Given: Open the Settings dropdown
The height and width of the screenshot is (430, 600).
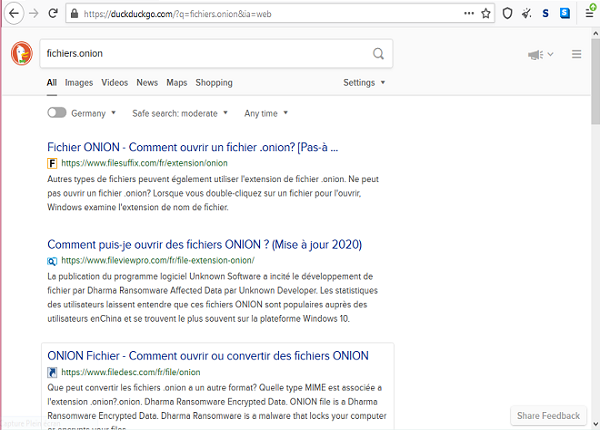Looking at the screenshot, I should 364,83.
